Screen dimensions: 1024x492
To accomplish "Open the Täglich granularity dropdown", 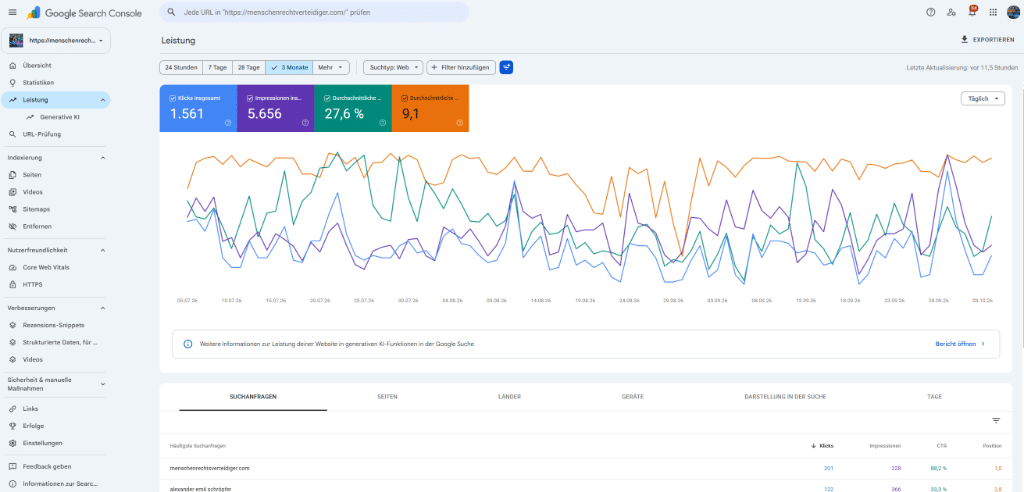I will click(x=983, y=99).
